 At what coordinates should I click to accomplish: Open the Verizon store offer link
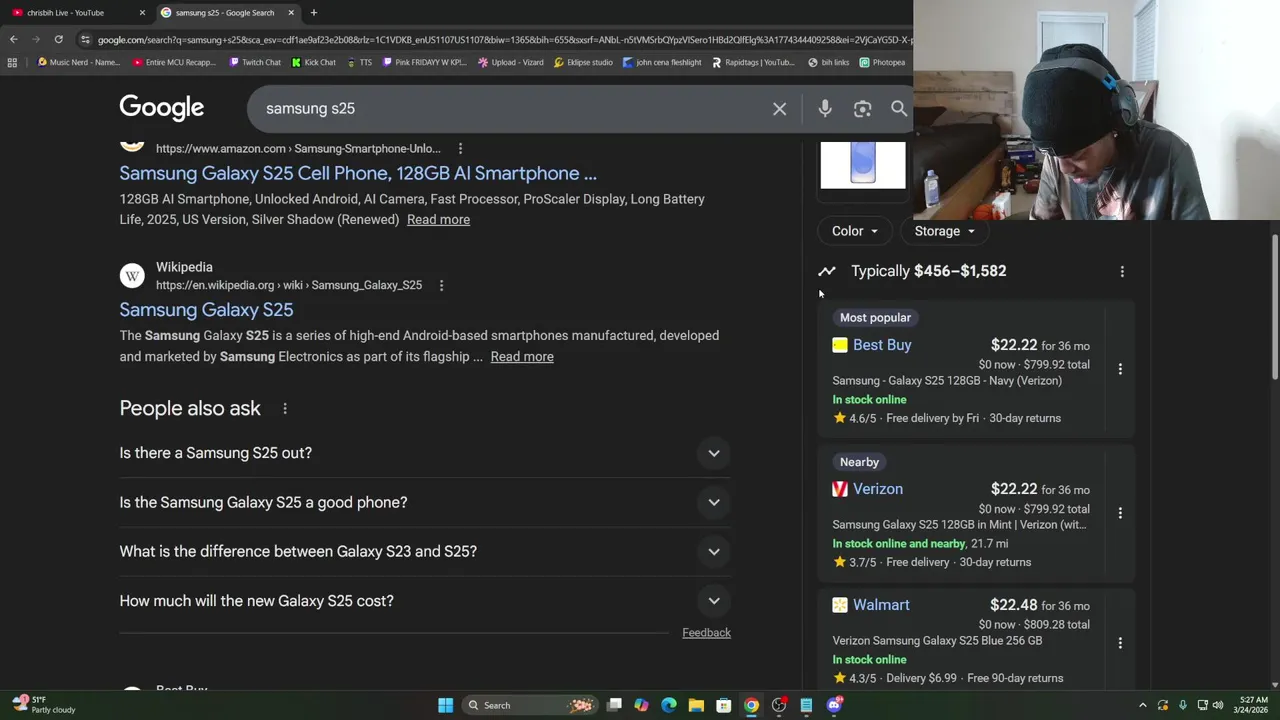[x=878, y=489]
